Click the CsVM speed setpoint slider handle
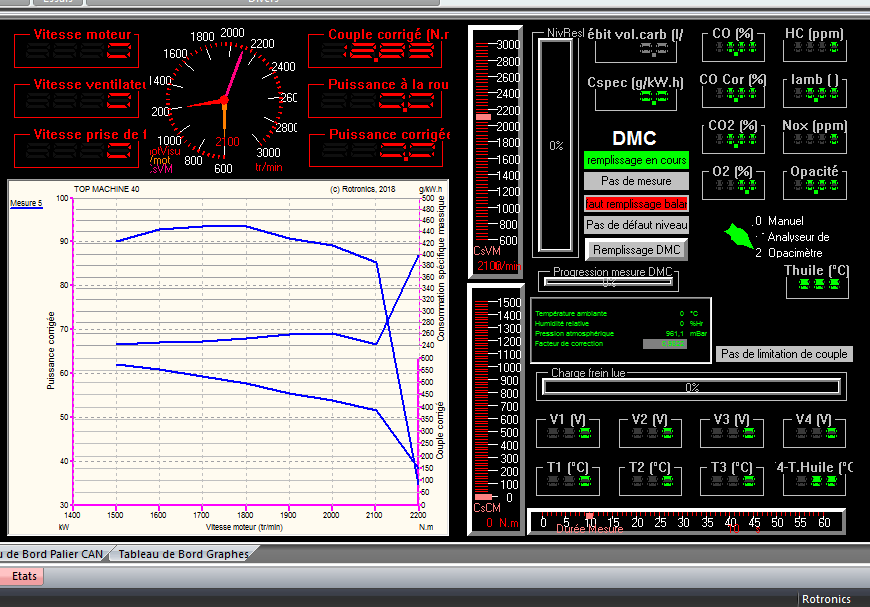Image resolution: width=870 pixels, height=607 pixels. click(484, 118)
